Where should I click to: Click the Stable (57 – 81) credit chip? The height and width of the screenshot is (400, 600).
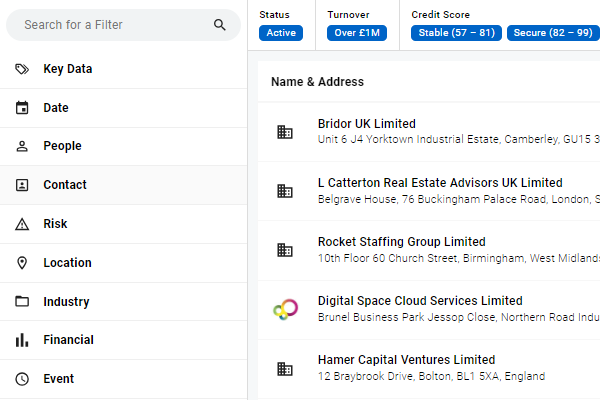click(x=456, y=33)
